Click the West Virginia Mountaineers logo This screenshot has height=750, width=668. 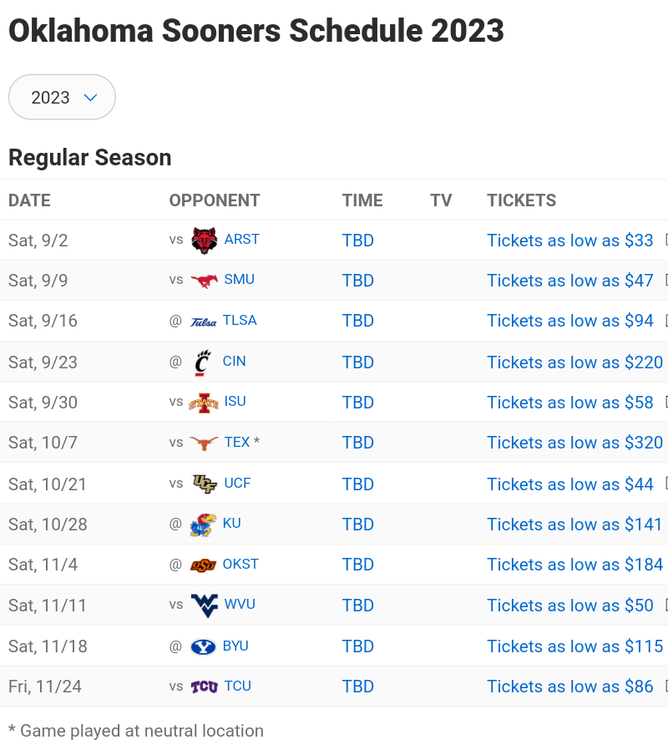click(x=204, y=605)
